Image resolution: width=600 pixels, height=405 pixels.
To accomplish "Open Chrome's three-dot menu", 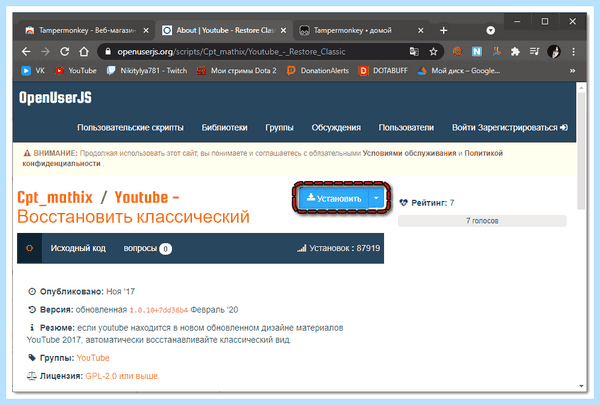I will click(x=573, y=51).
